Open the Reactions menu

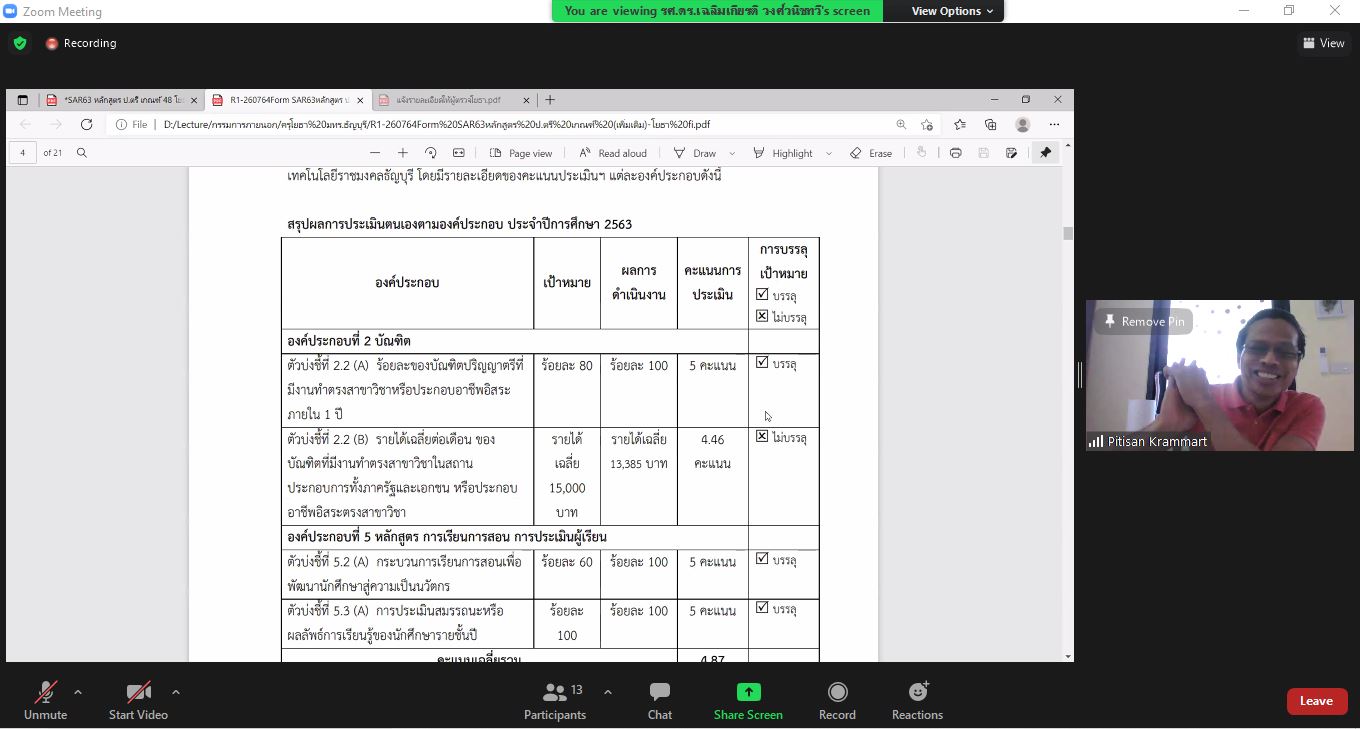pos(917,701)
